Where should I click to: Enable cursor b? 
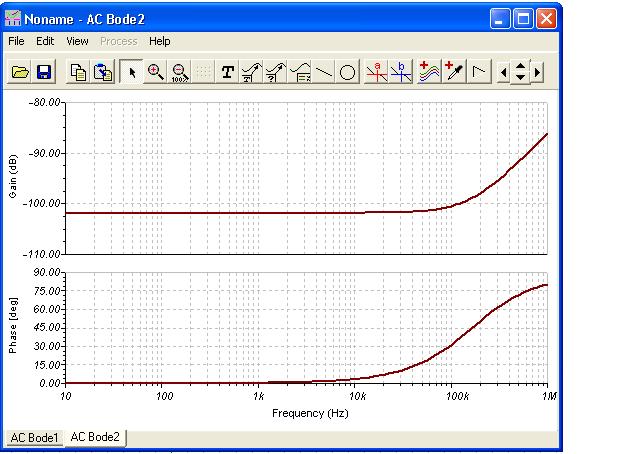coord(401,72)
